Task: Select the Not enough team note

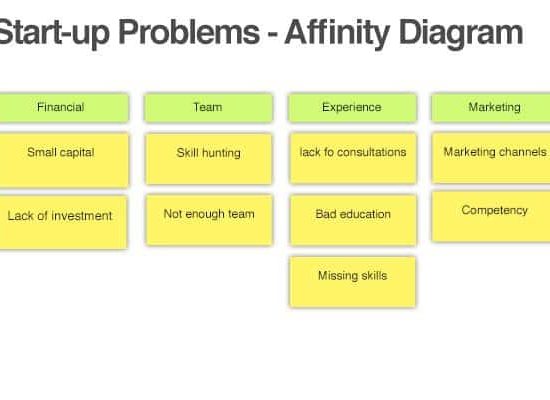Action: [x=209, y=220]
